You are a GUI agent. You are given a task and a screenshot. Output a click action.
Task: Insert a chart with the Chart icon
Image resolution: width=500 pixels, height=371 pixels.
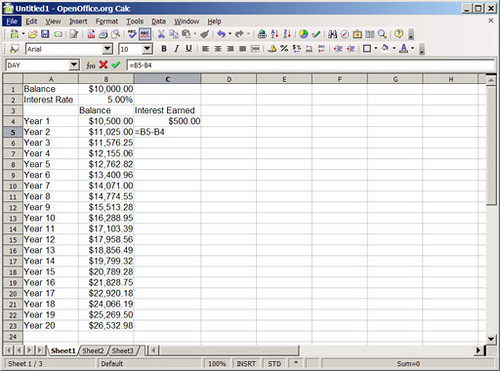[x=303, y=34]
